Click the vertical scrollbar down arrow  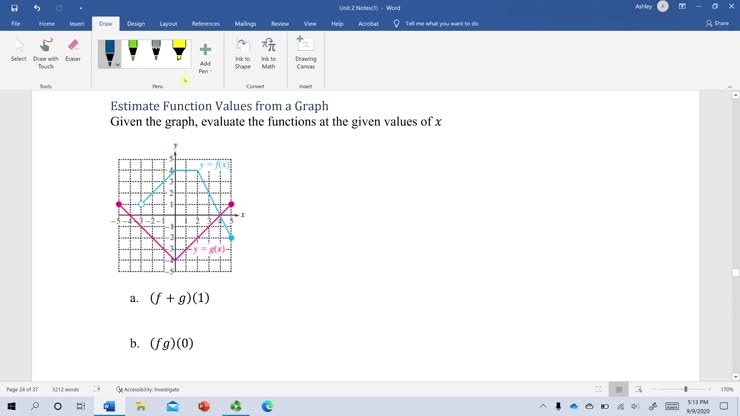click(x=735, y=377)
